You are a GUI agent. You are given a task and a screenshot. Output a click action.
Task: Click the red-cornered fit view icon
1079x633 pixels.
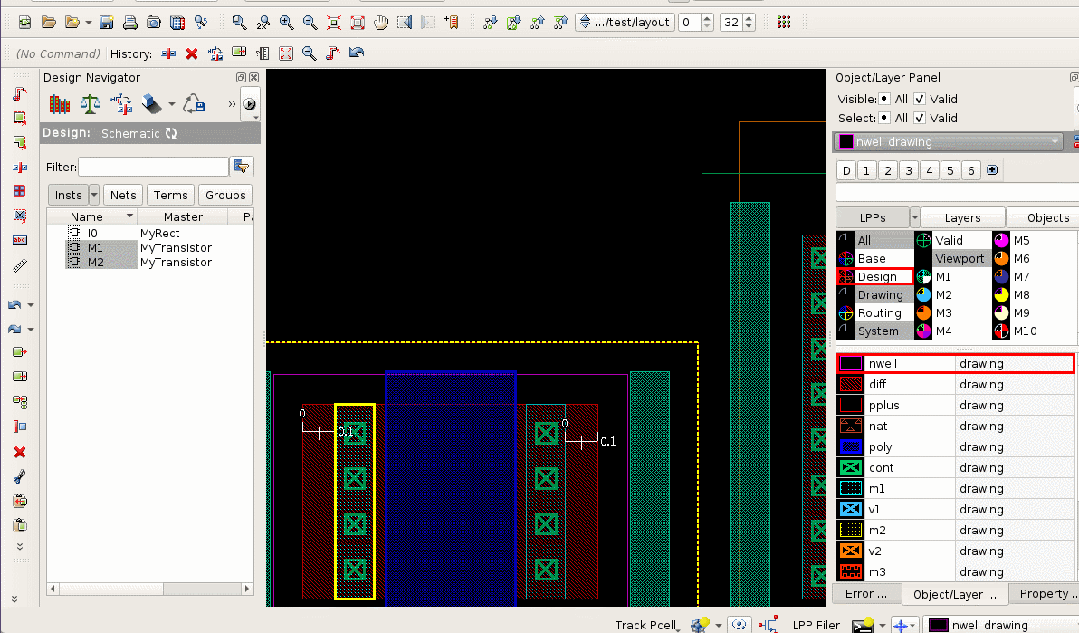tap(334, 22)
